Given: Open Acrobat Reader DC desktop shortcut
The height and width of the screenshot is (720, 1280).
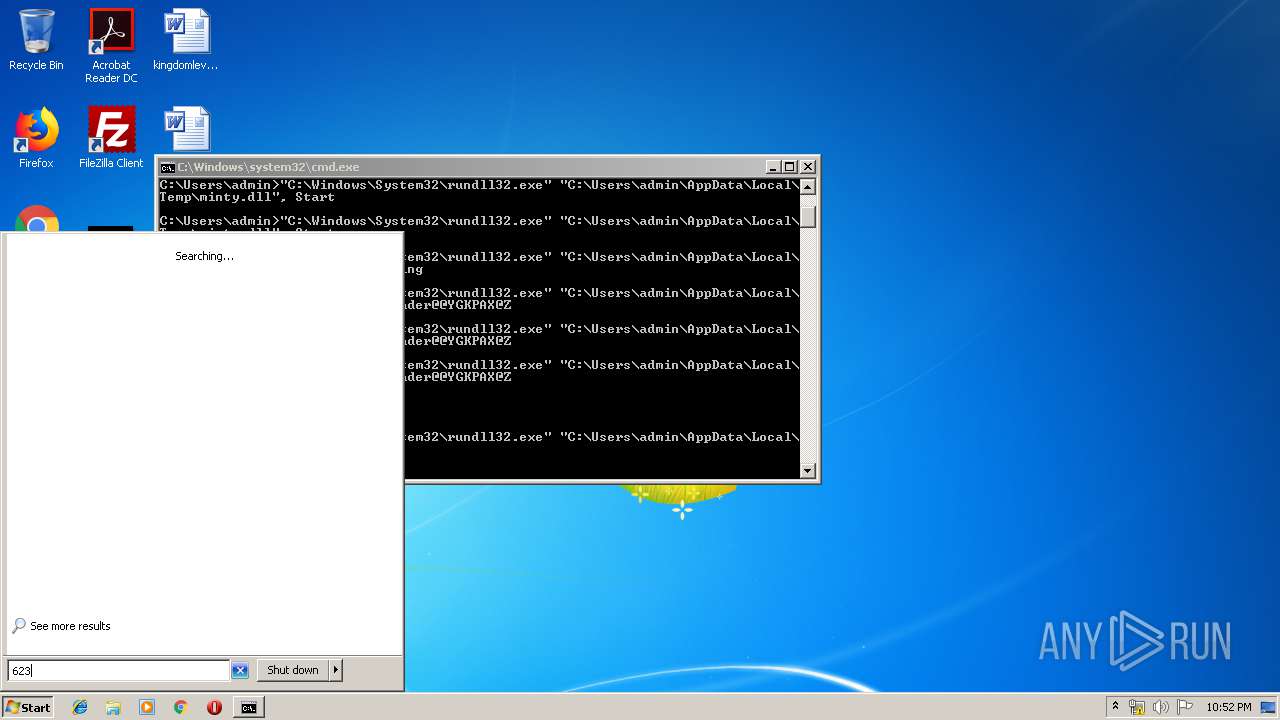Looking at the screenshot, I should coord(111,46).
